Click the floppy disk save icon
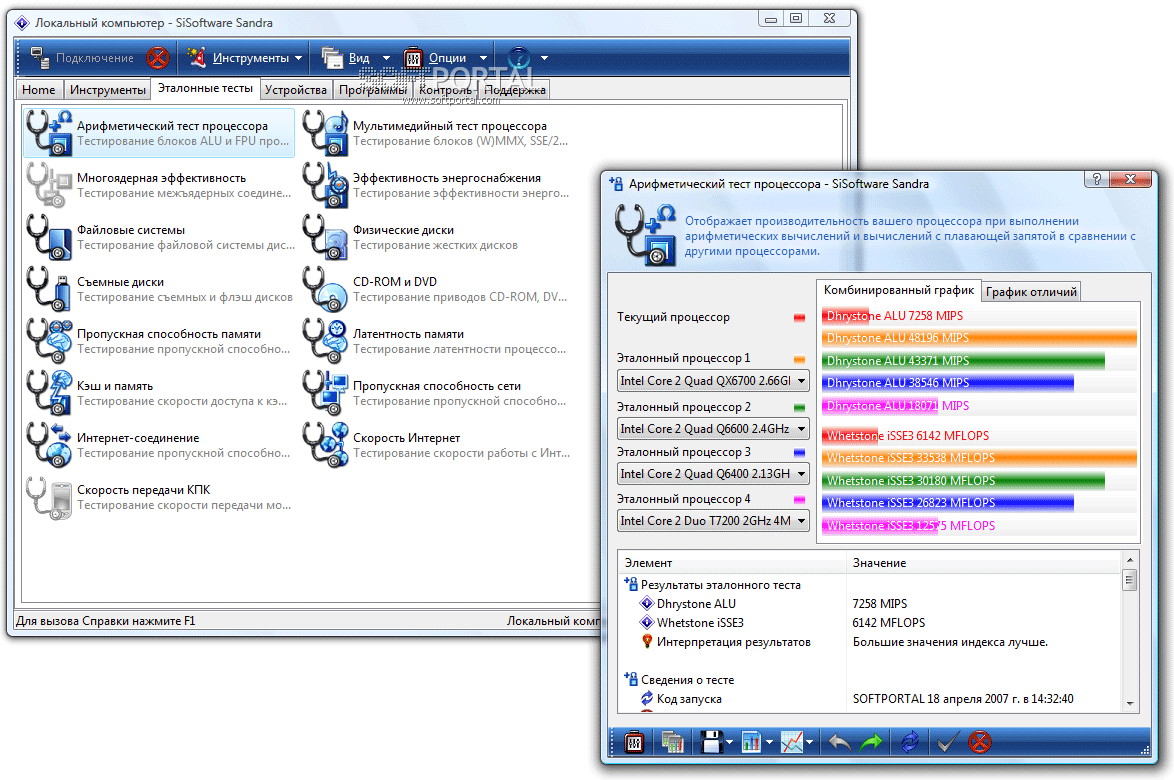The image size is (1174, 780). (x=711, y=742)
